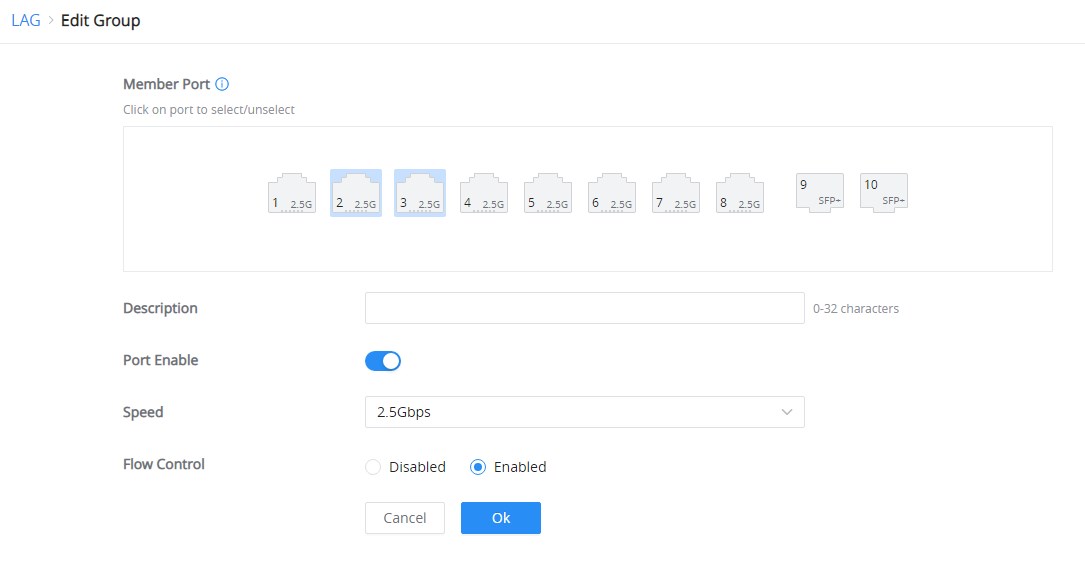Click the Description field label
1085x587 pixels.
click(161, 309)
